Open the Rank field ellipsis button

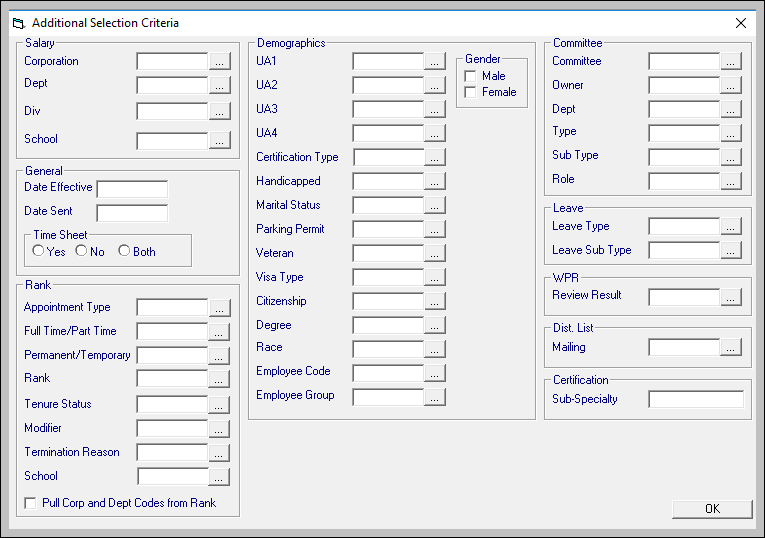click(x=219, y=379)
